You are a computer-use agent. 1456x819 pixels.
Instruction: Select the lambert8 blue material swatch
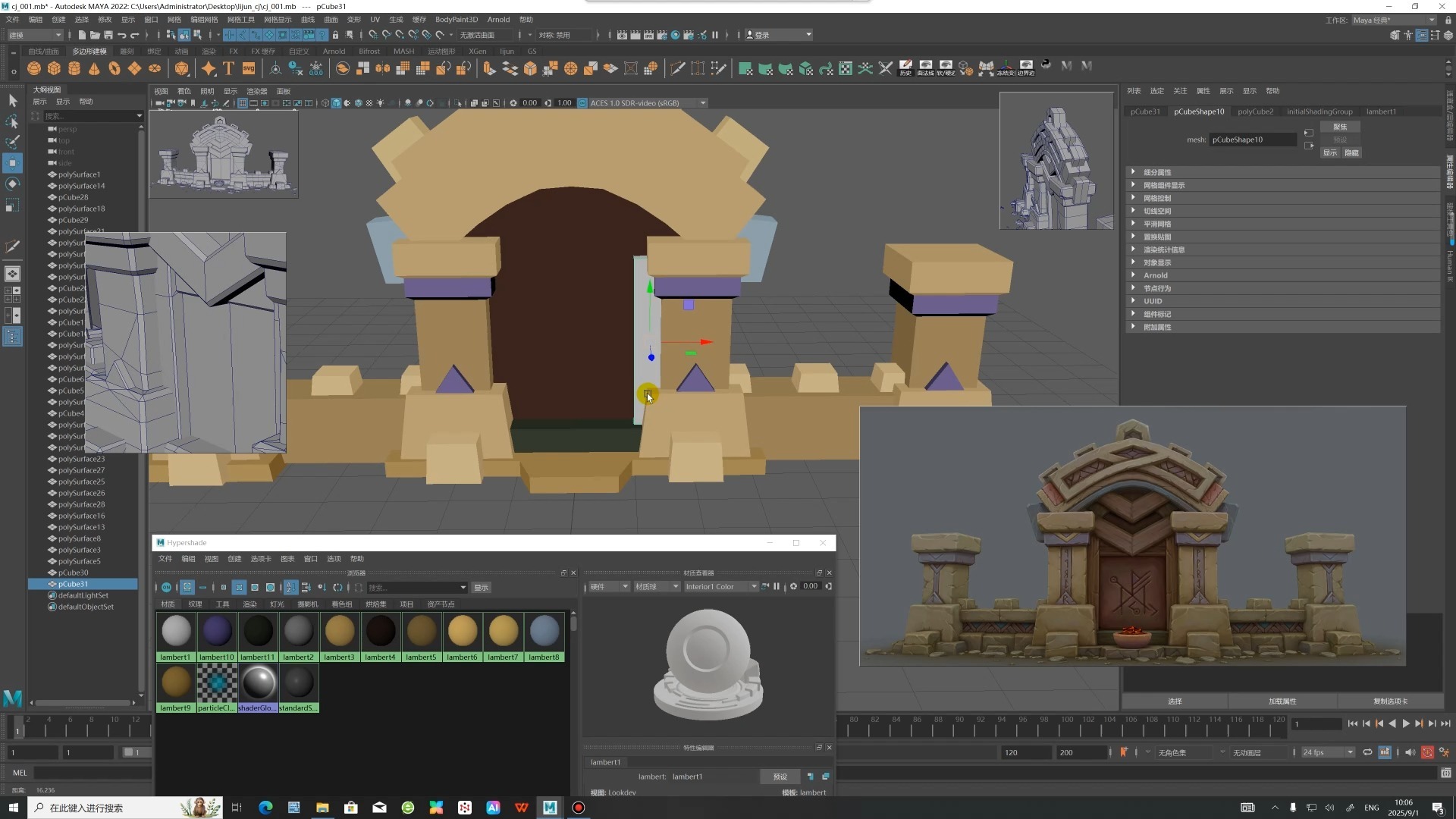point(544,636)
